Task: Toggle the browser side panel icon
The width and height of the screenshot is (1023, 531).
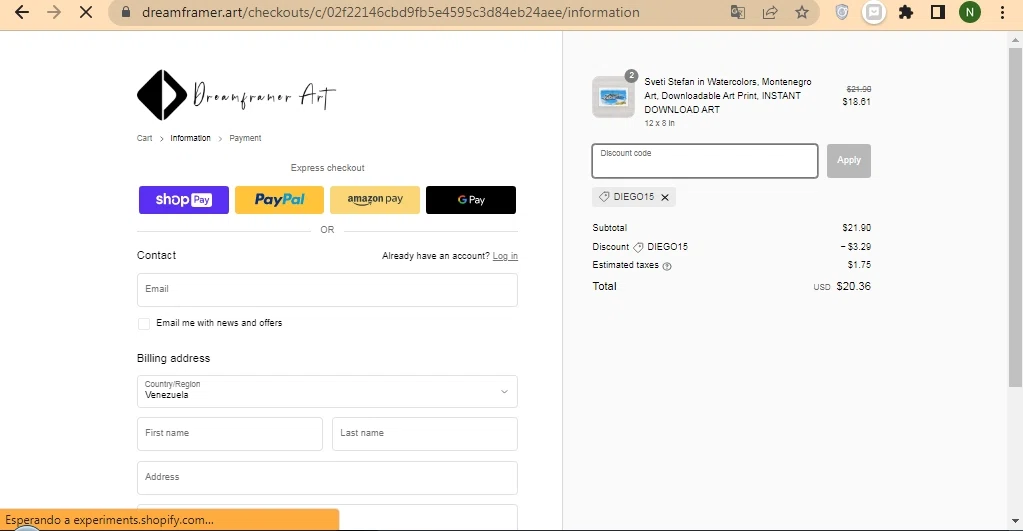Action: coord(938,12)
